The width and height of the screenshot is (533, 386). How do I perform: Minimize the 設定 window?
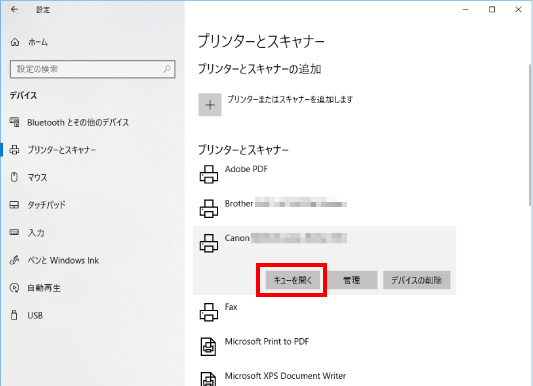click(x=466, y=10)
